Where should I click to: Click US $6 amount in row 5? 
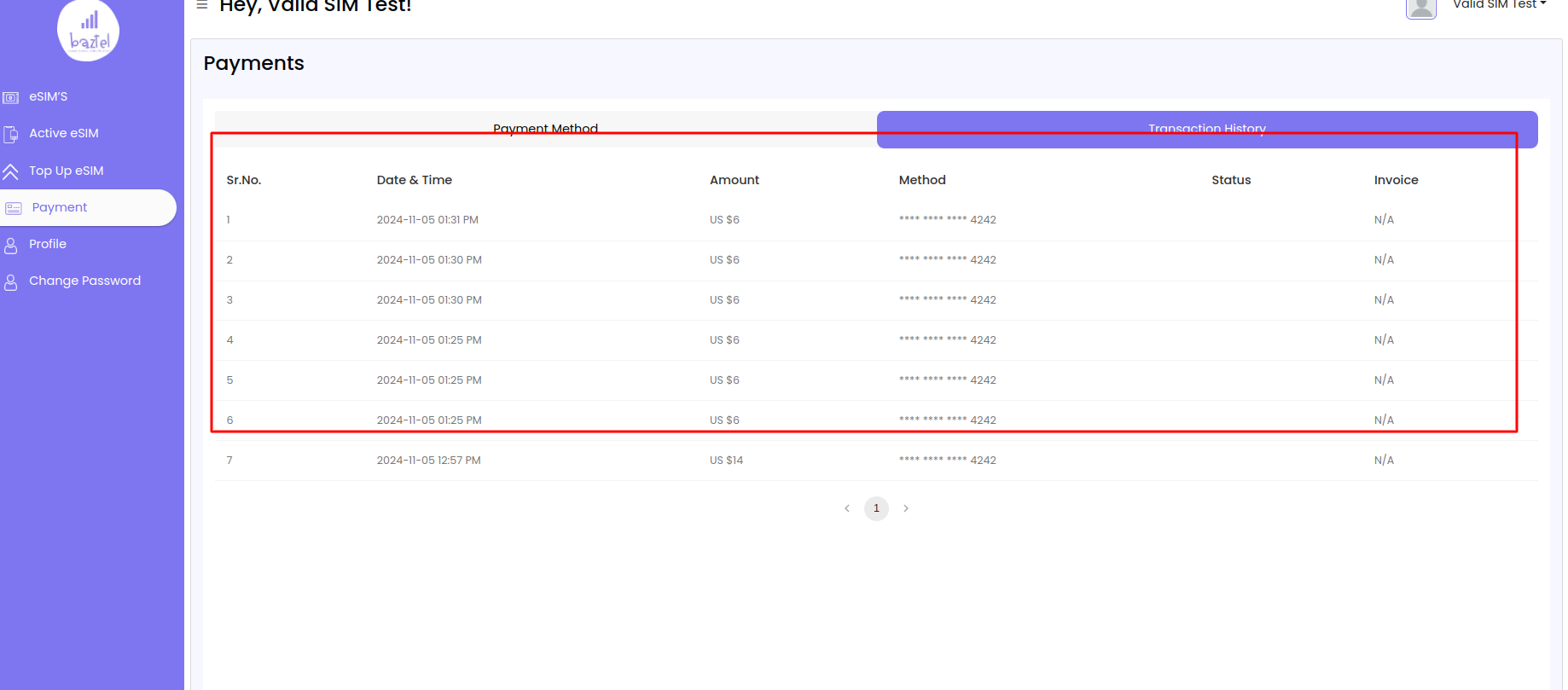[725, 380]
